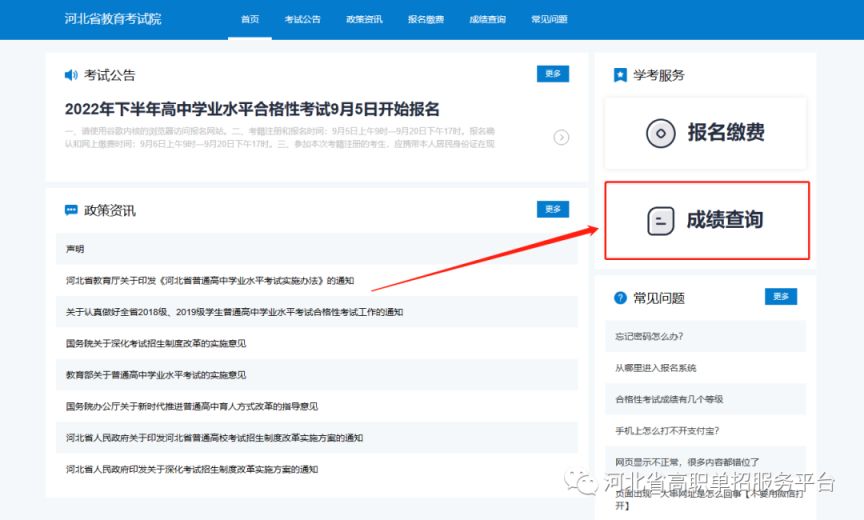
Task: Click the 考试公告 speaker icon
Action: click(x=71, y=75)
